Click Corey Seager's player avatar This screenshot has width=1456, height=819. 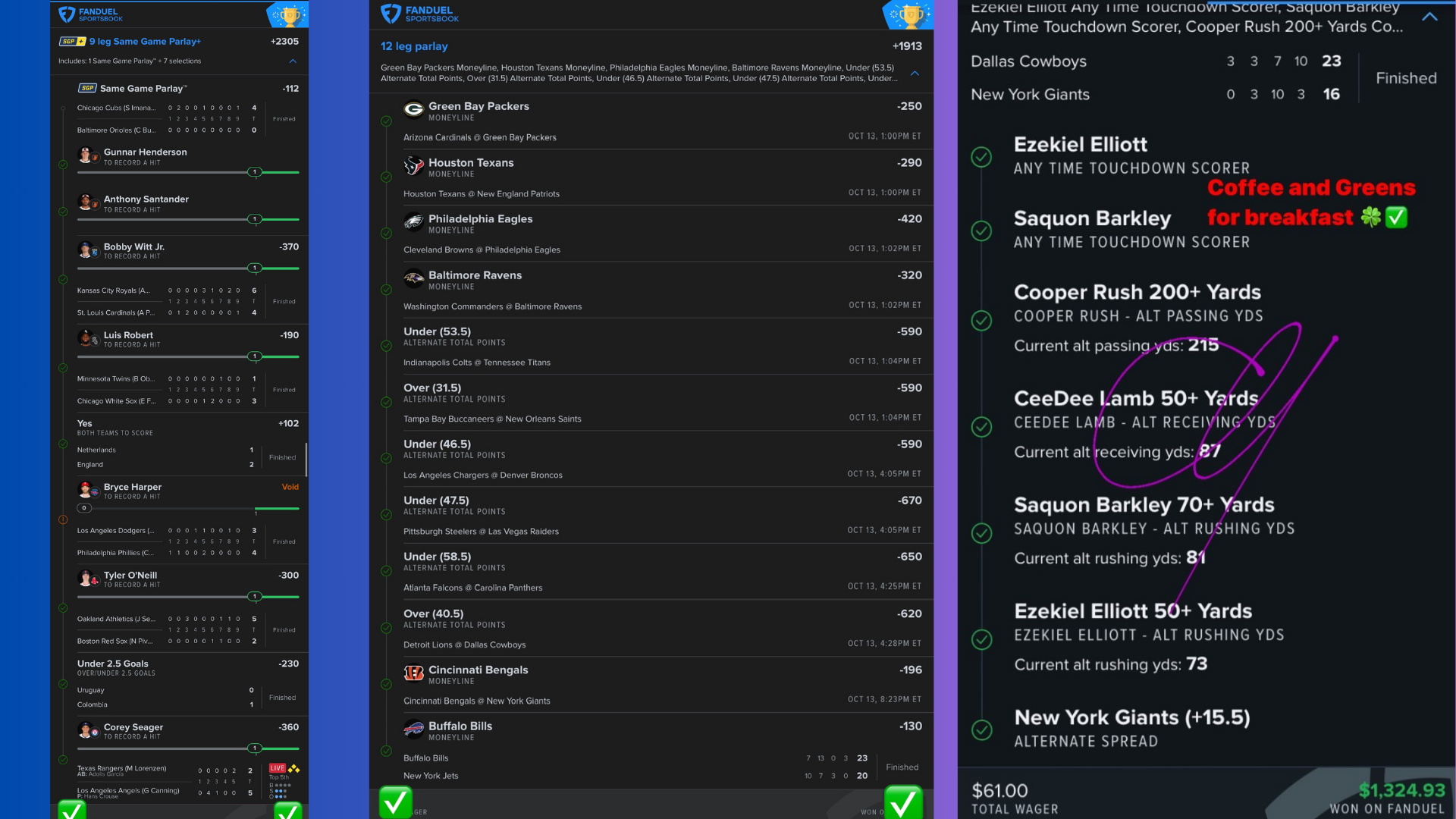[x=87, y=730]
